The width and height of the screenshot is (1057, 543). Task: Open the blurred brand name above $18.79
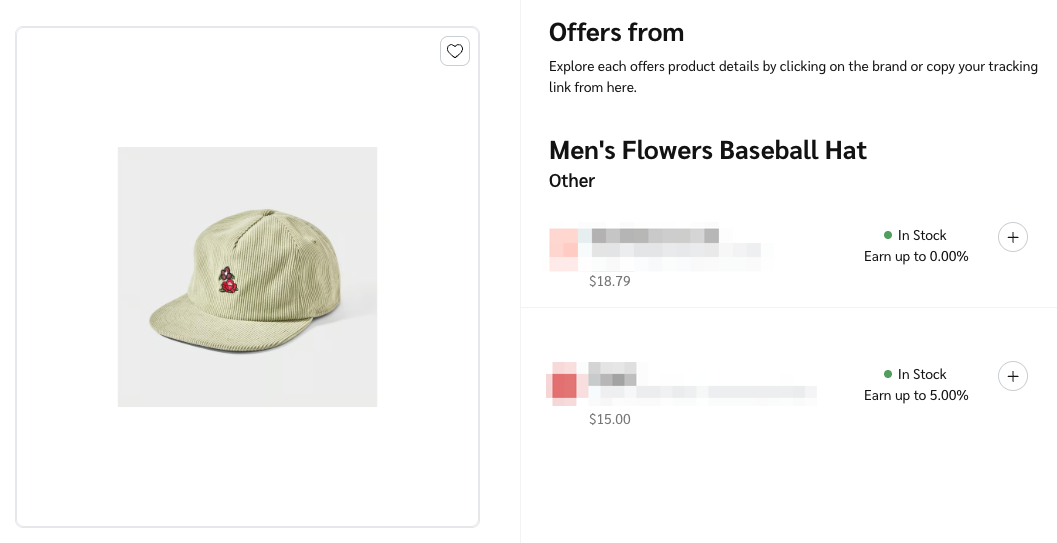[655, 237]
